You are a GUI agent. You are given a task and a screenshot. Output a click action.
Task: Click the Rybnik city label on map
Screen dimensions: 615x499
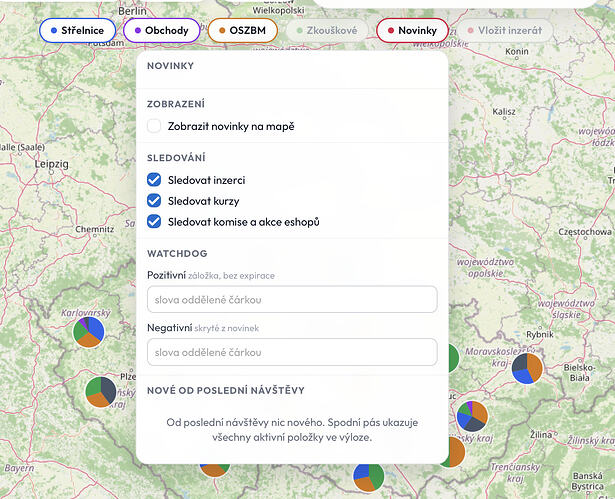point(540,334)
